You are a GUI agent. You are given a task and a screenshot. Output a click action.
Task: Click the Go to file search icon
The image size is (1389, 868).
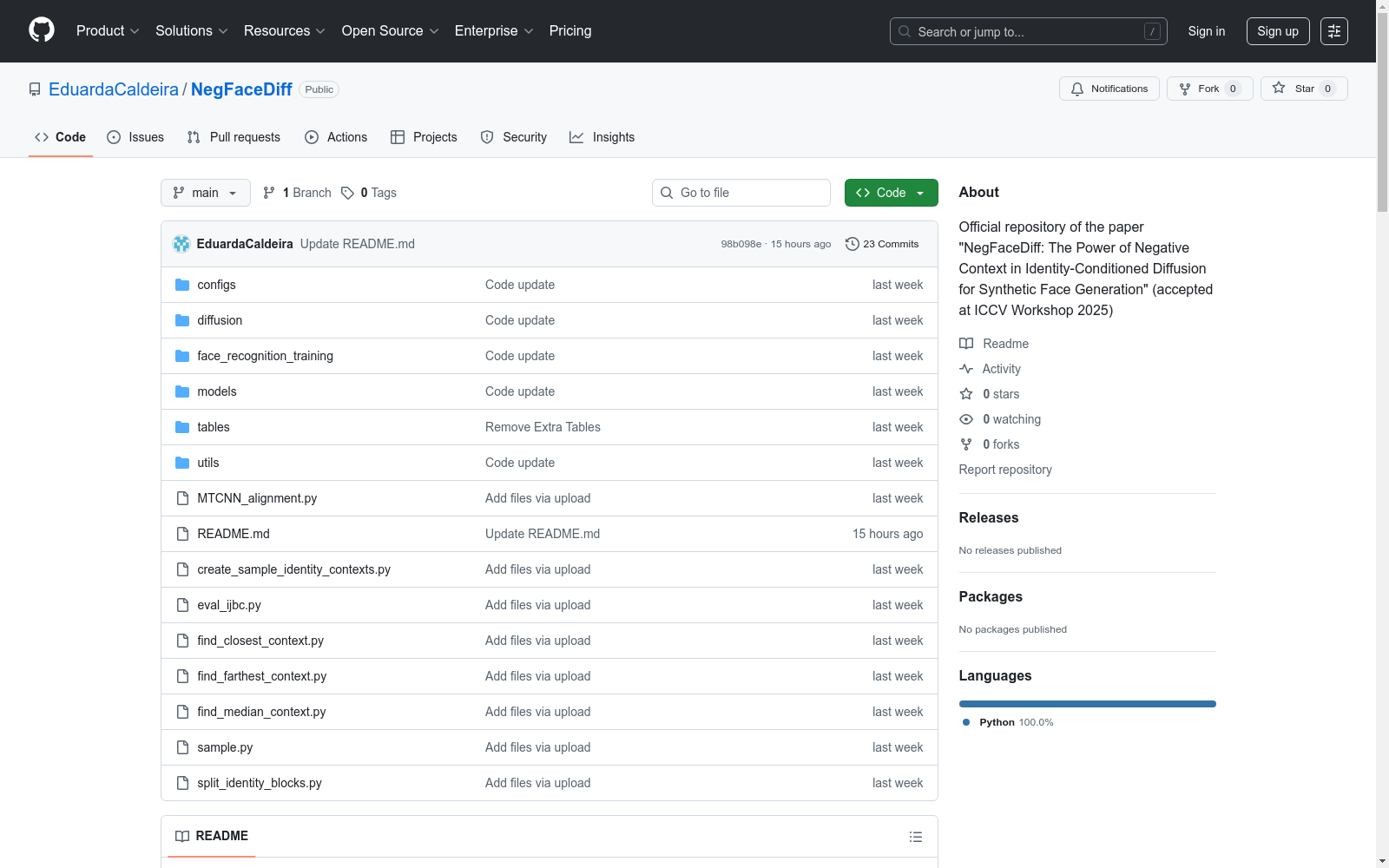pyautogui.click(x=667, y=193)
